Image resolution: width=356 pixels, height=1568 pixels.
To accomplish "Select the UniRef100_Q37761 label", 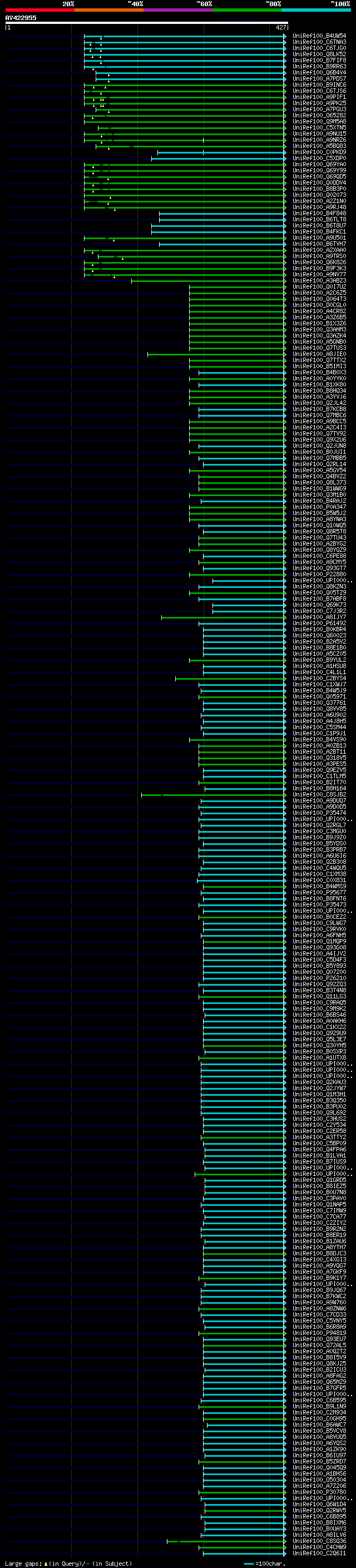I will [319, 703].
